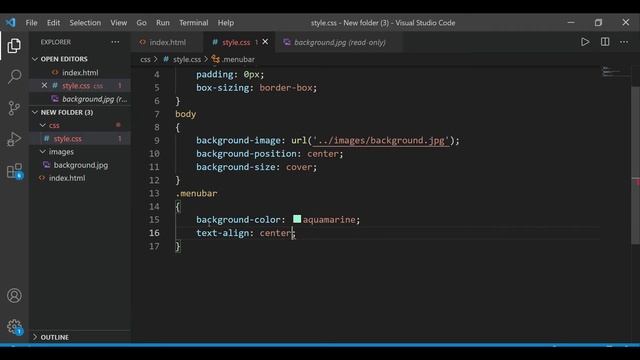This screenshot has width=640, height=360.
Task: Open the Go menu
Action: tap(141, 23)
